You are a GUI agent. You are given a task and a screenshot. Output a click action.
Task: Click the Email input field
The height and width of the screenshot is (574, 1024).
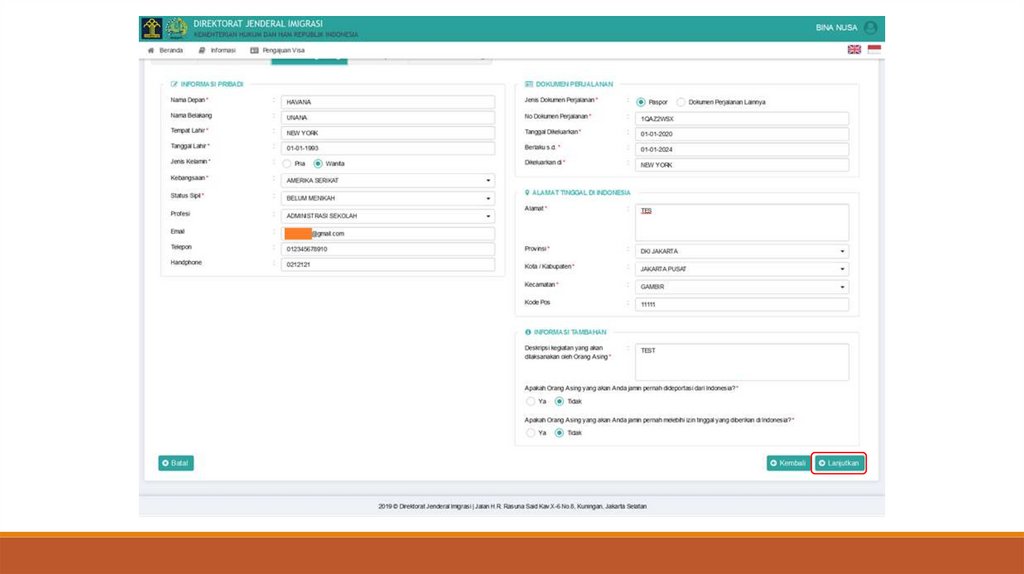(x=388, y=233)
